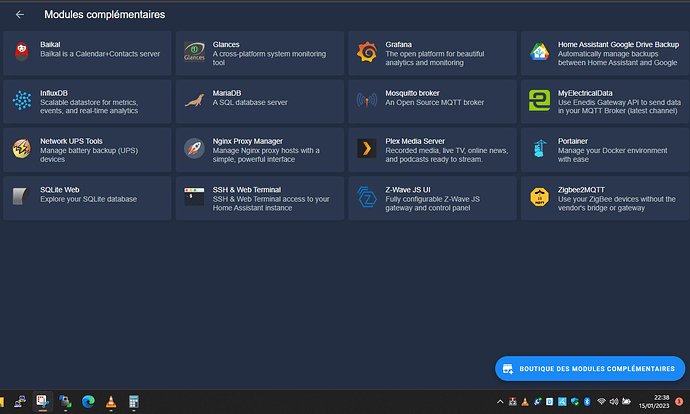Open the SSH & Web Terminal card
Viewport: 690px width, 414px height.
click(259, 197)
